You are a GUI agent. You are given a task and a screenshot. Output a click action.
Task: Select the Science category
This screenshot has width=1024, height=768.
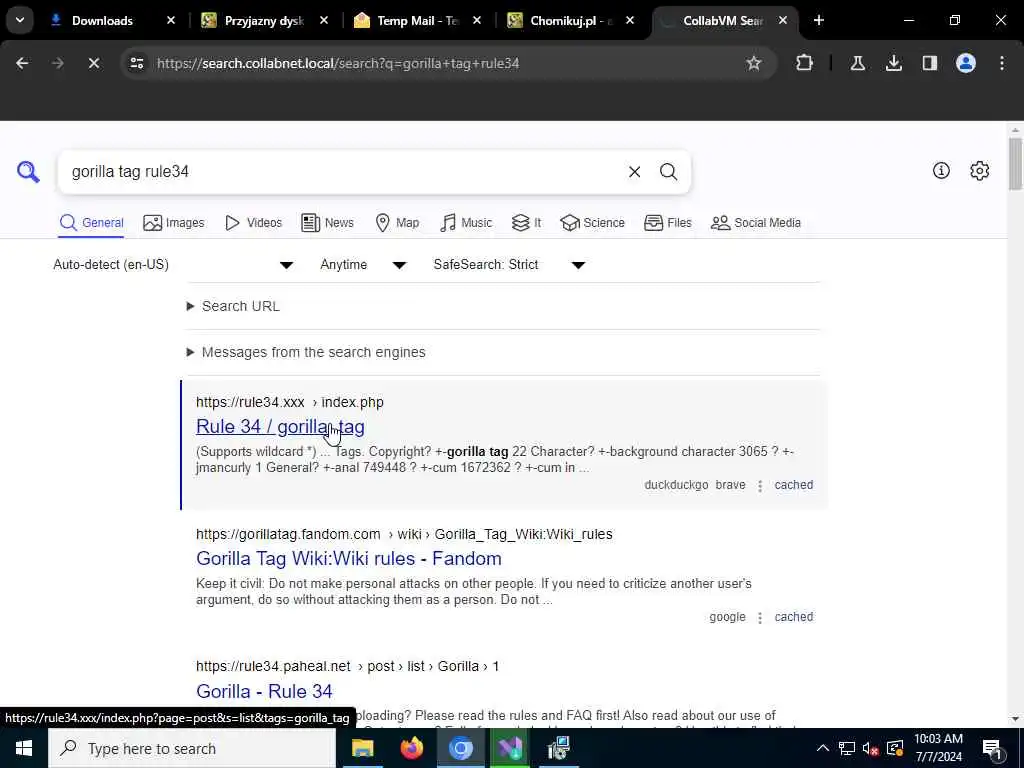592,223
